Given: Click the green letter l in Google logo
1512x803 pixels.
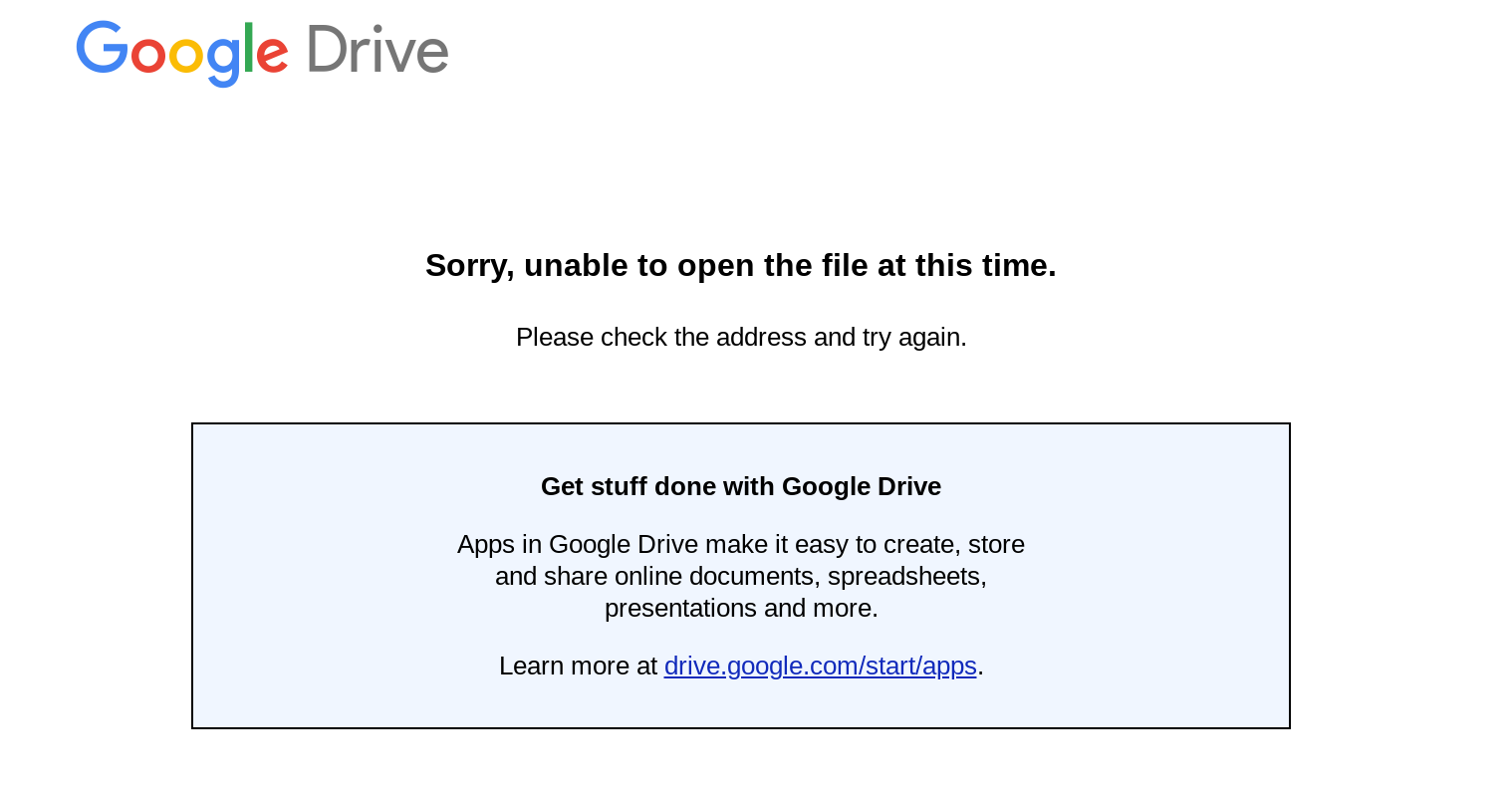Looking at the screenshot, I should [x=249, y=47].
